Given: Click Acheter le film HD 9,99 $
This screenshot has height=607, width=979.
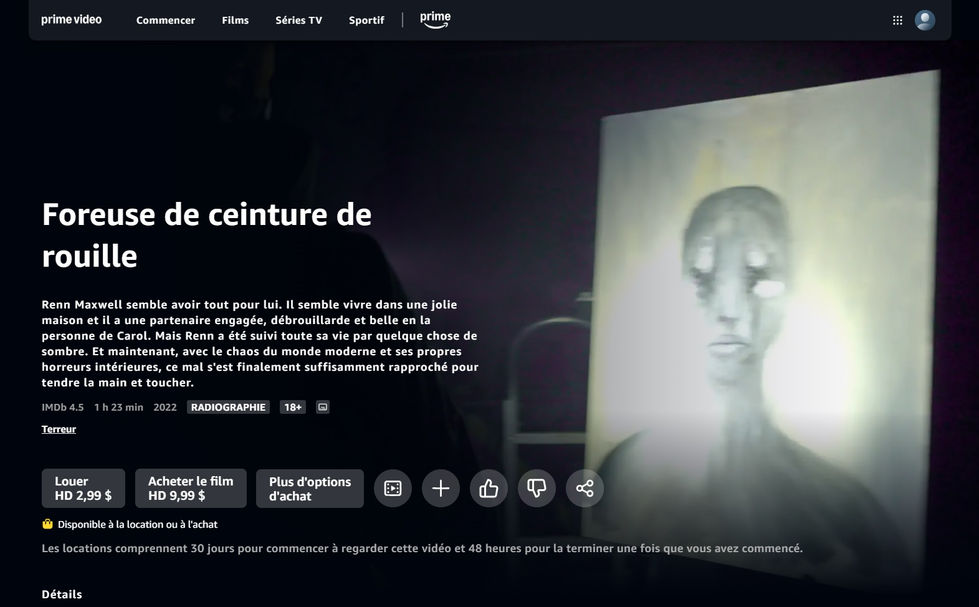Looking at the screenshot, I should pos(190,488).
